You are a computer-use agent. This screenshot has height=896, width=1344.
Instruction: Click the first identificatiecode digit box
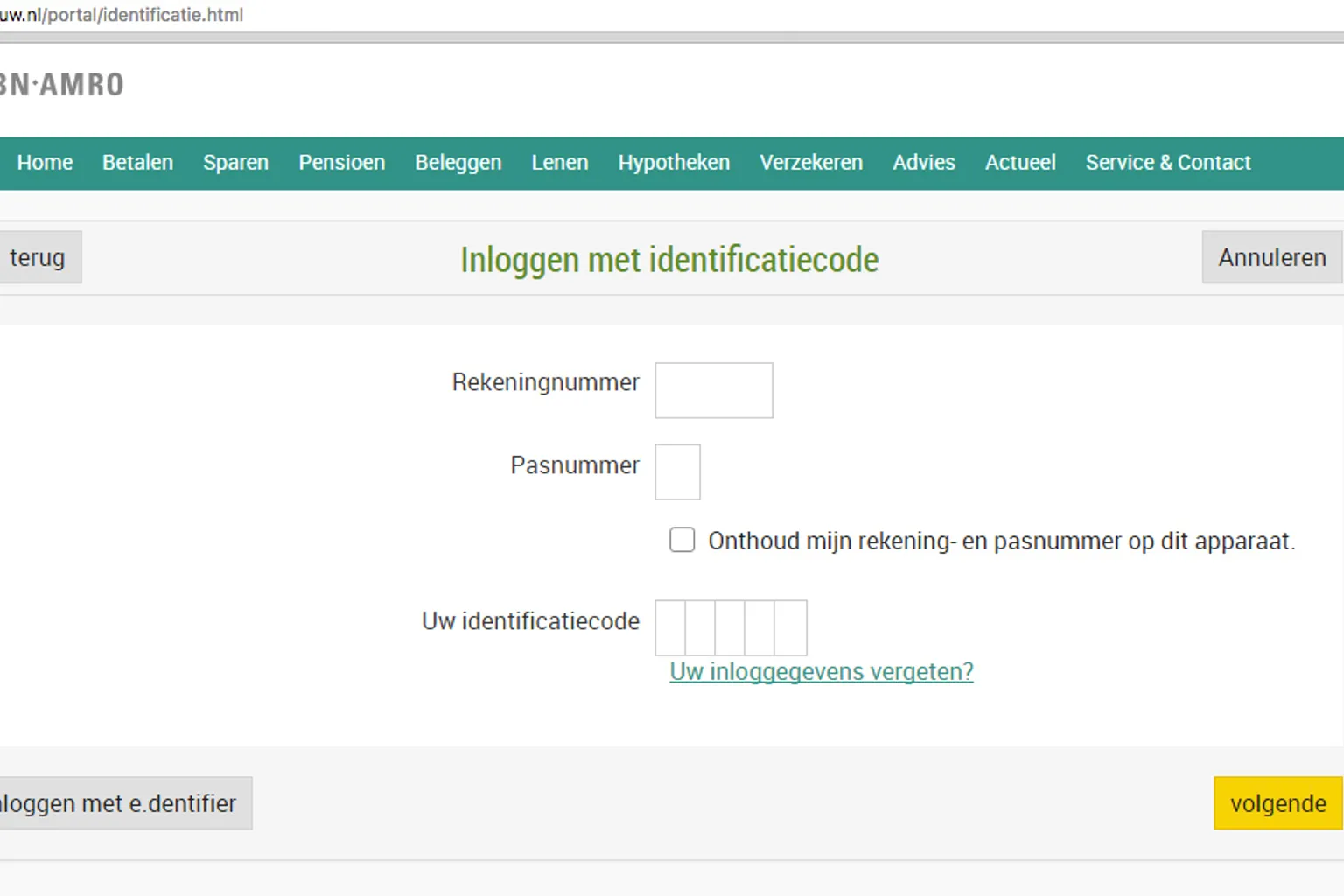(x=670, y=627)
